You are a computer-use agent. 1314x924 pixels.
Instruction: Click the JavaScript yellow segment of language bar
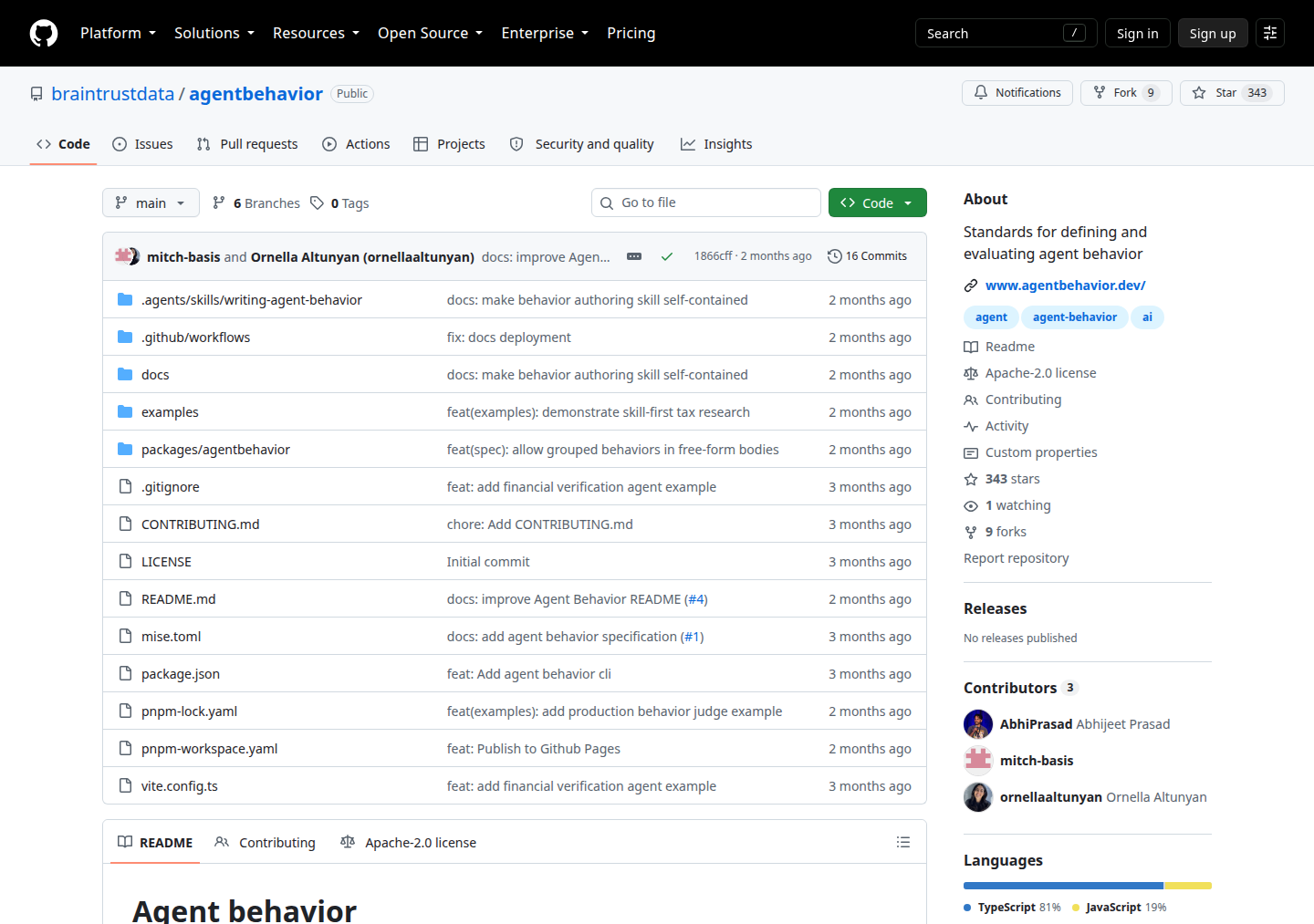[x=1188, y=886]
